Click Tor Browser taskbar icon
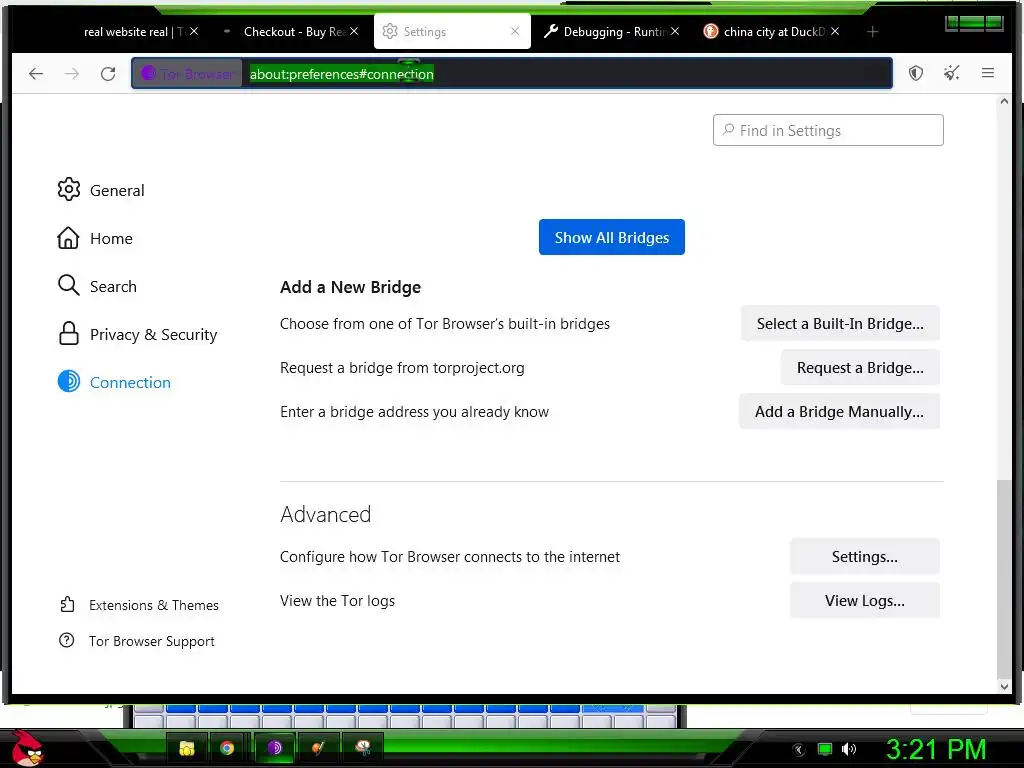This screenshot has width=1024, height=768. coord(274,748)
